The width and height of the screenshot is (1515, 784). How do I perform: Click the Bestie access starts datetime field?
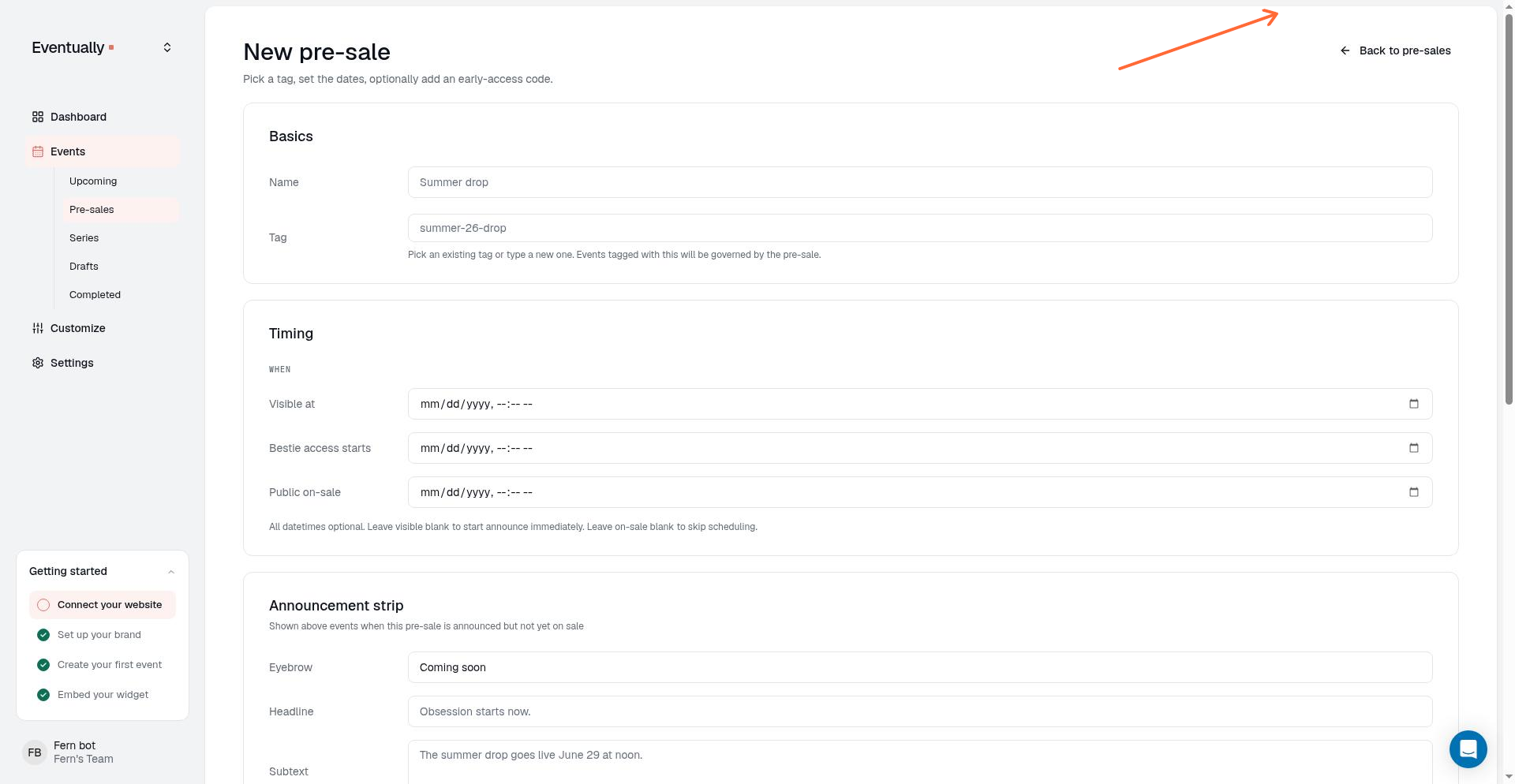[x=920, y=448]
